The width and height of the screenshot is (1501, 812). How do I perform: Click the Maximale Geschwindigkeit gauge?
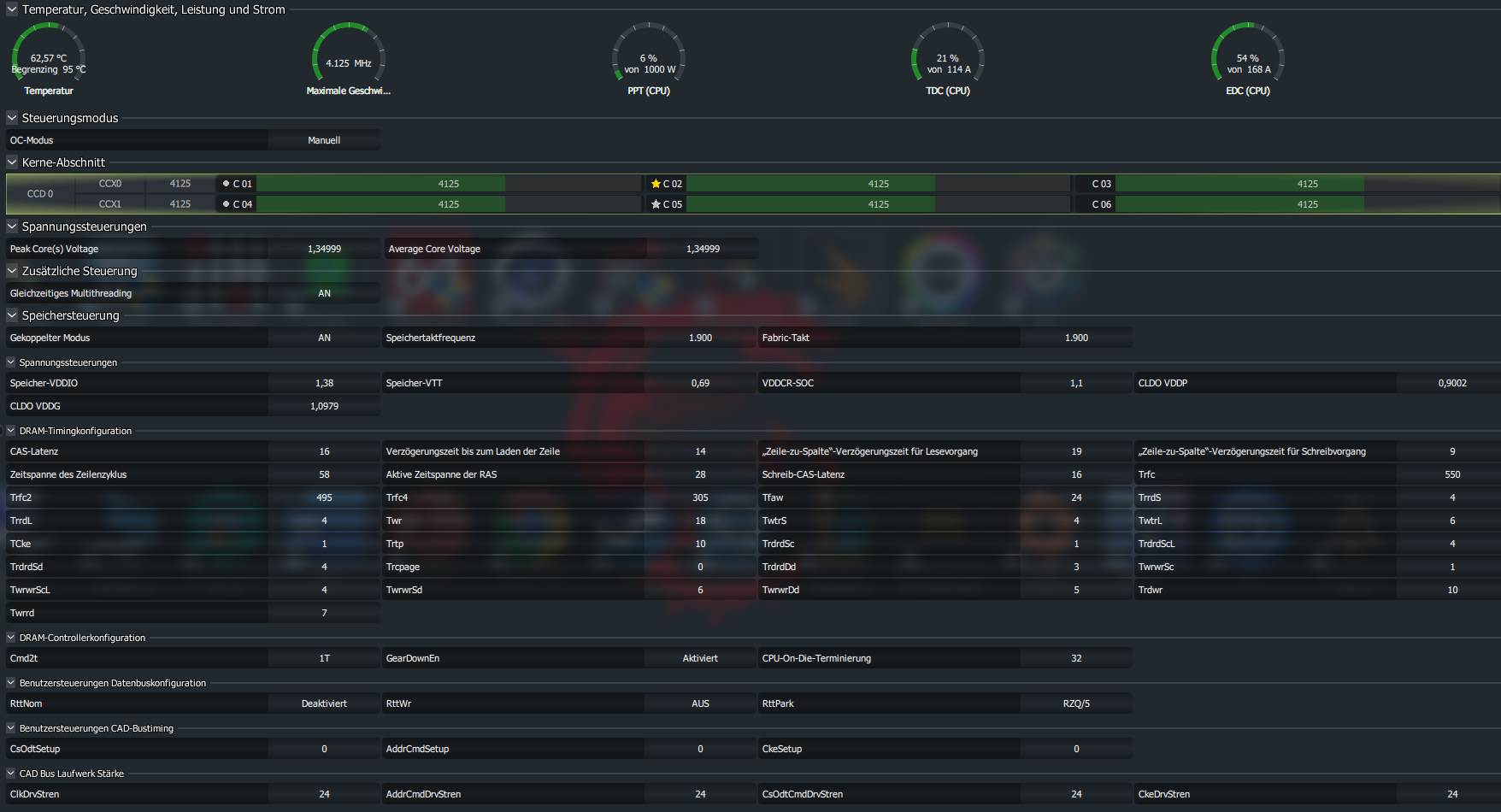349,59
